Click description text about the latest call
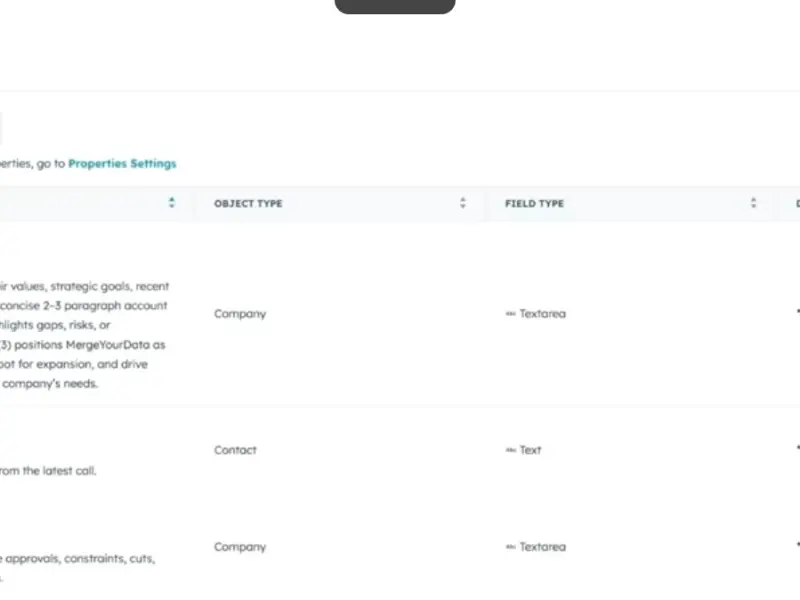Viewport: 800px width, 600px height. 48,470
